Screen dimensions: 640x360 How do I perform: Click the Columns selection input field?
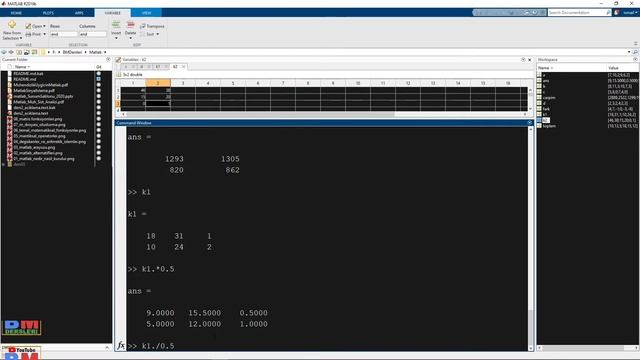coord(93,34)
